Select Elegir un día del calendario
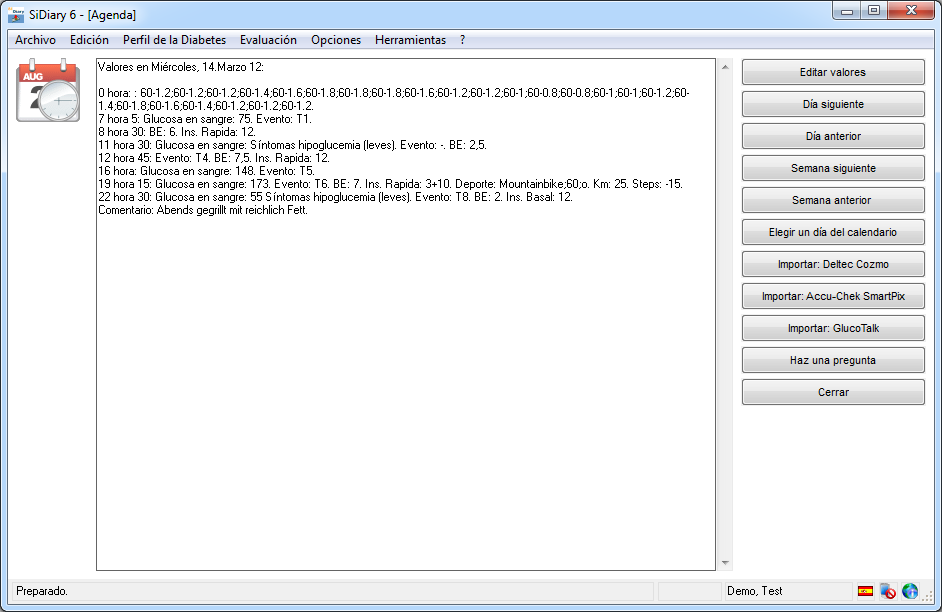This screenshot has width=942, height=612. (832, 232)
